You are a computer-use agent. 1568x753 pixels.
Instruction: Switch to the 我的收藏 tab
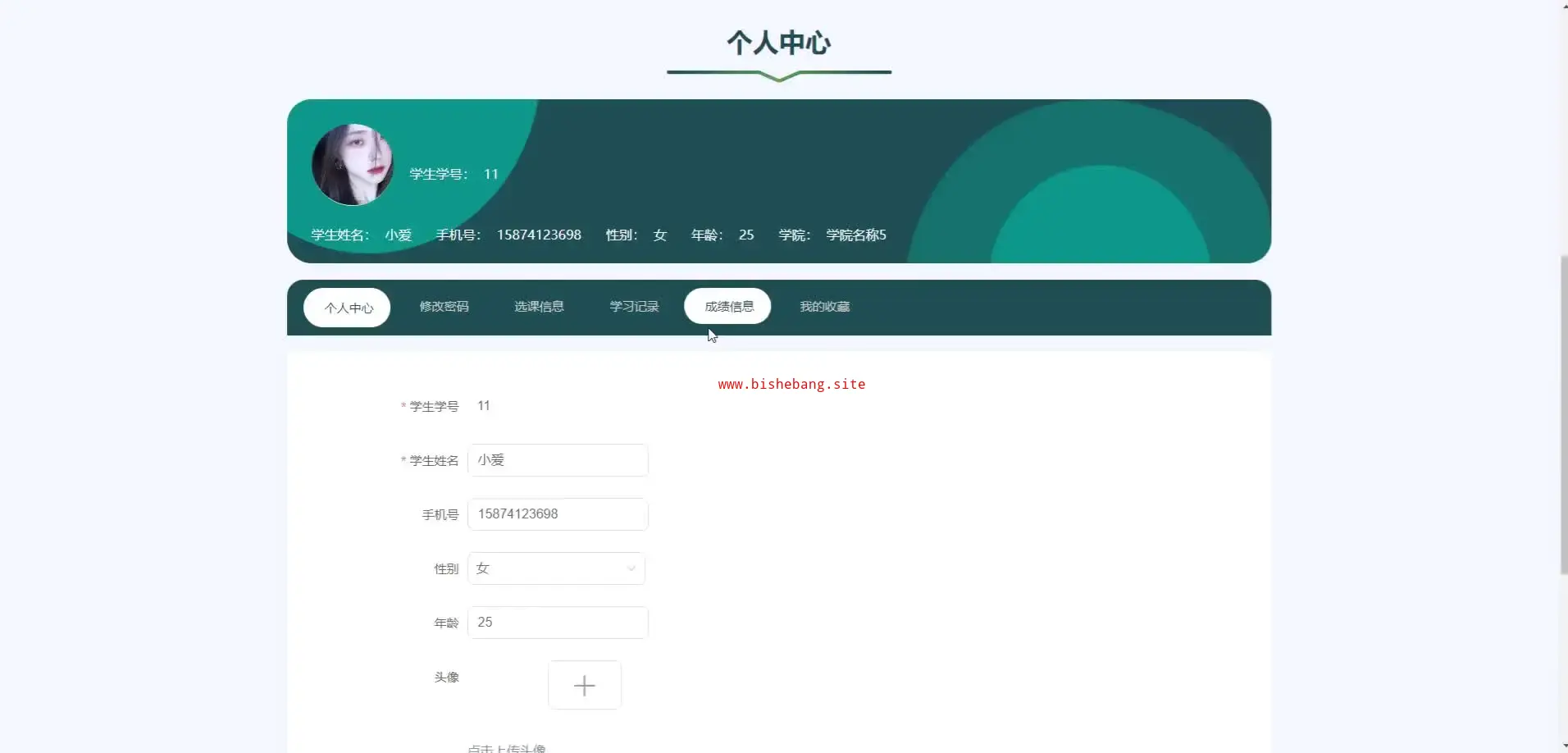pyautogui.click(x=824, y=307)
